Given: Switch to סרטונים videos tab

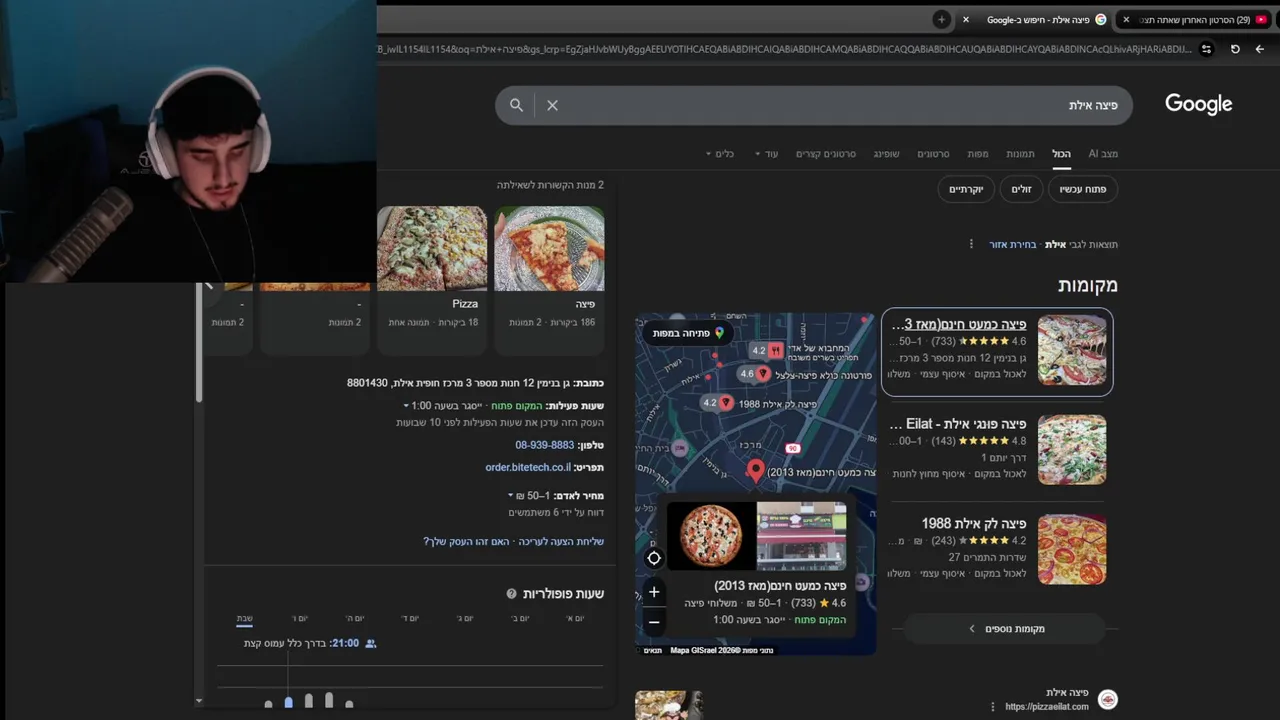Looking at the screenshot, I should pyautogui.click(x=933, y=154).
